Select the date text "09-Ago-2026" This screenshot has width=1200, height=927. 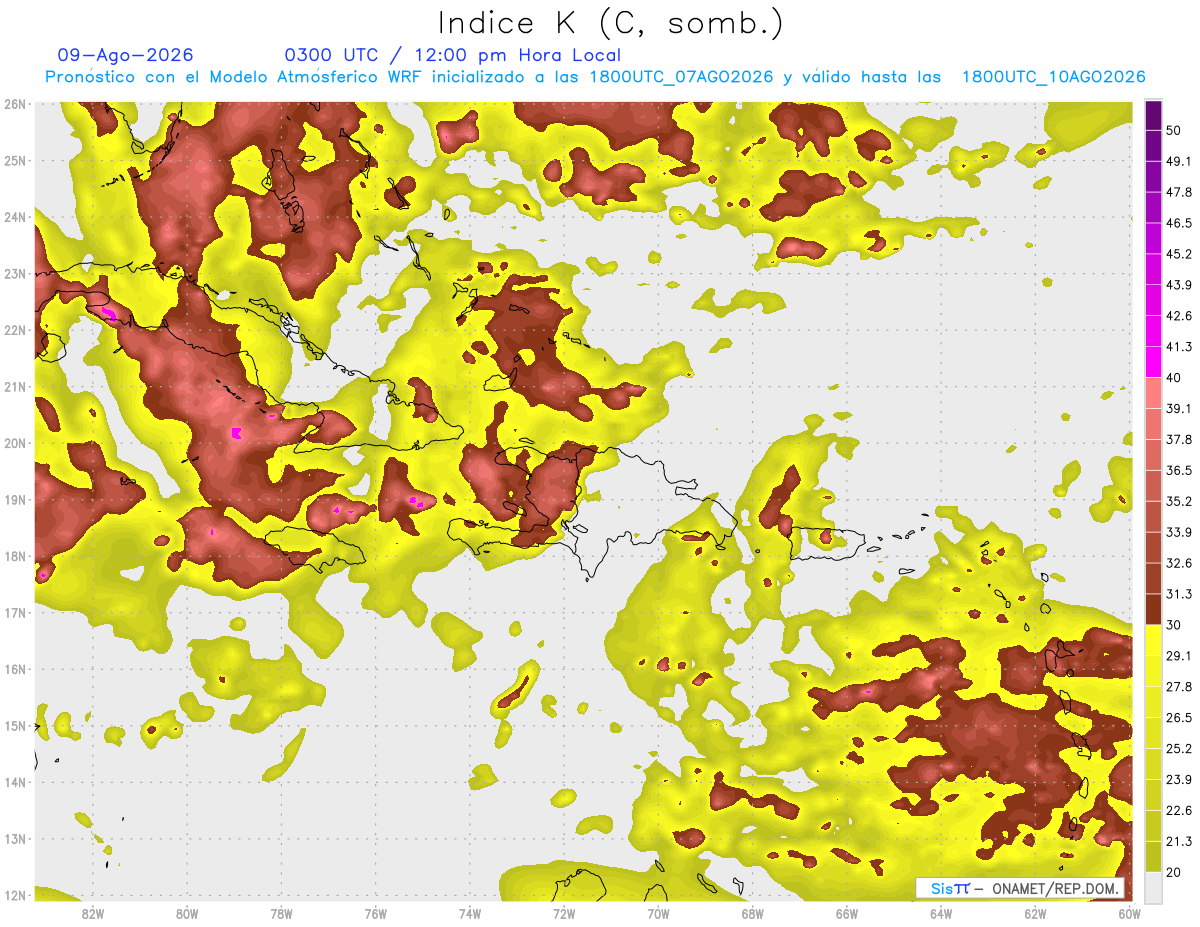(x=126, y=55)
